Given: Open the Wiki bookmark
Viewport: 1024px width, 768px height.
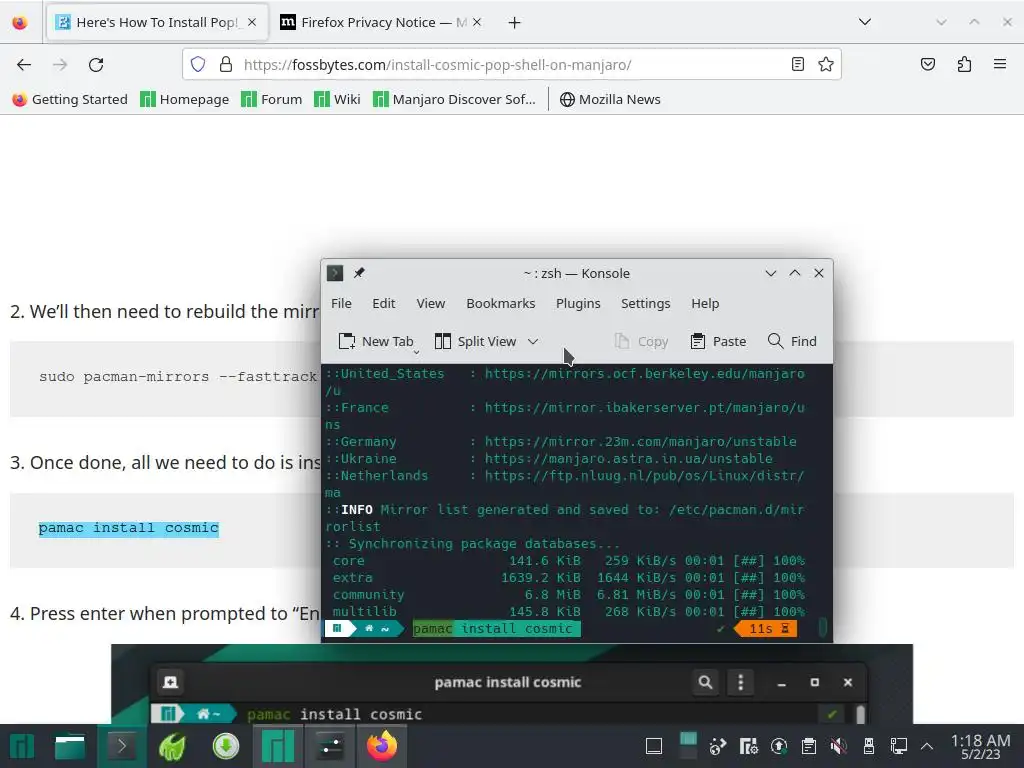Looking at the screenshot, I should click(337, 99).
